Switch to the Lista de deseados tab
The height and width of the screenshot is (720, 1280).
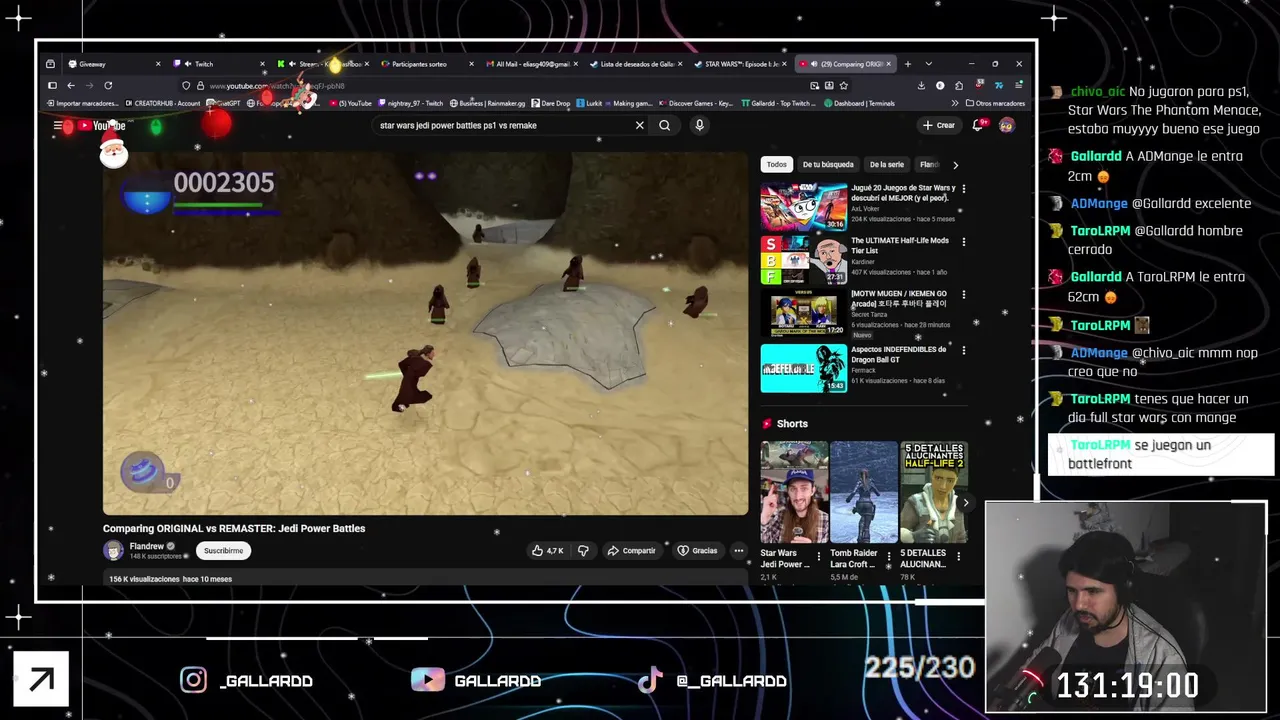click(x=636, y=64)
